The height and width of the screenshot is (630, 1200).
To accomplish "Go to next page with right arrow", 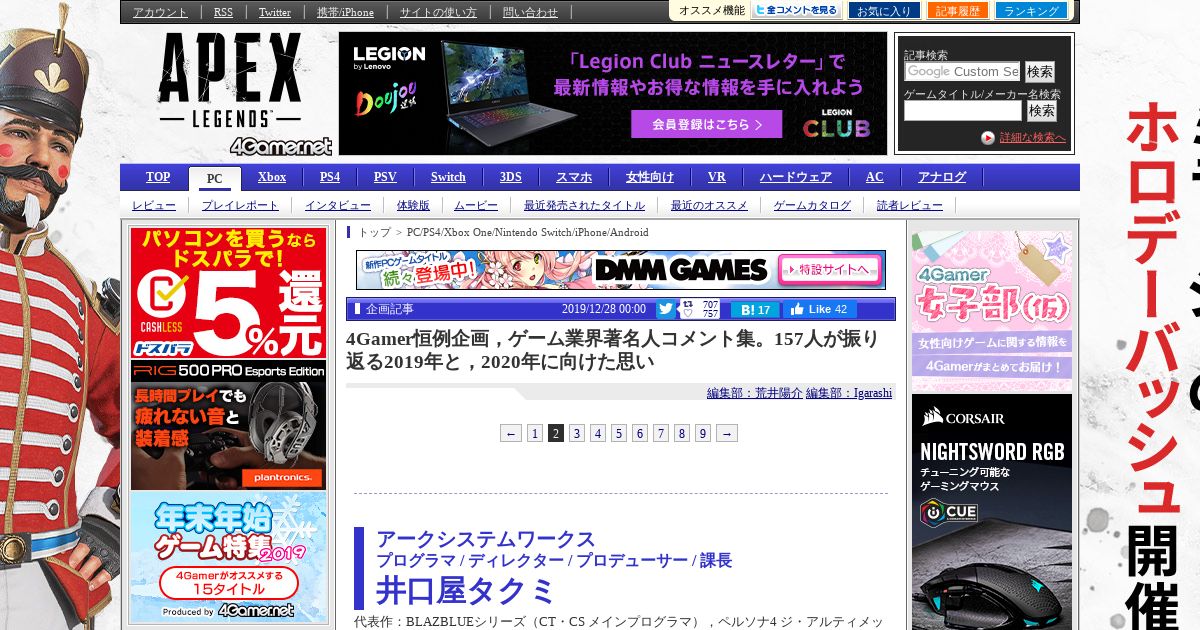I will point(727,433).
